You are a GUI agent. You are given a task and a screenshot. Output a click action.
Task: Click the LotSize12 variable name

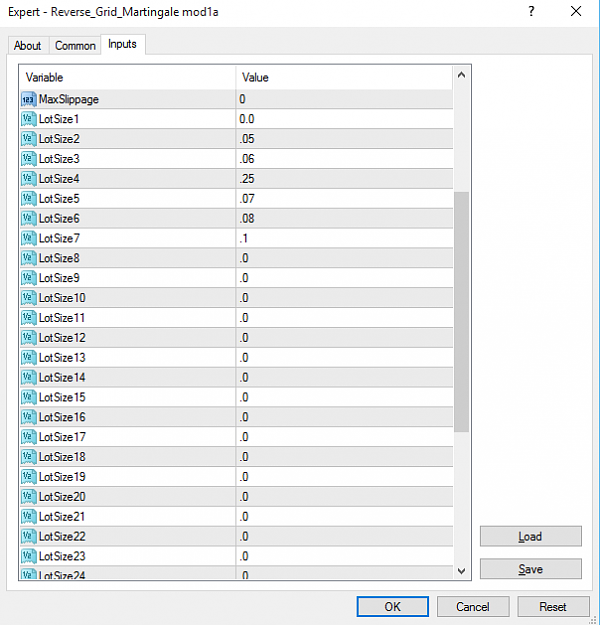(x=62, y=338)
